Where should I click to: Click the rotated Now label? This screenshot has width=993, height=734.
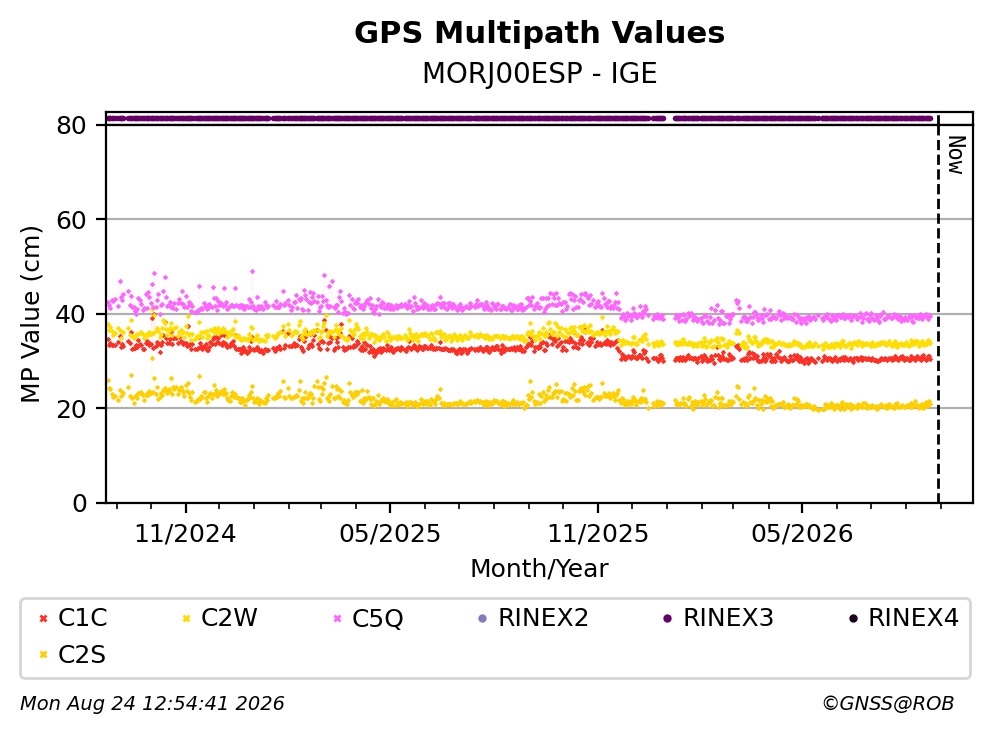[x=956, y=155]
